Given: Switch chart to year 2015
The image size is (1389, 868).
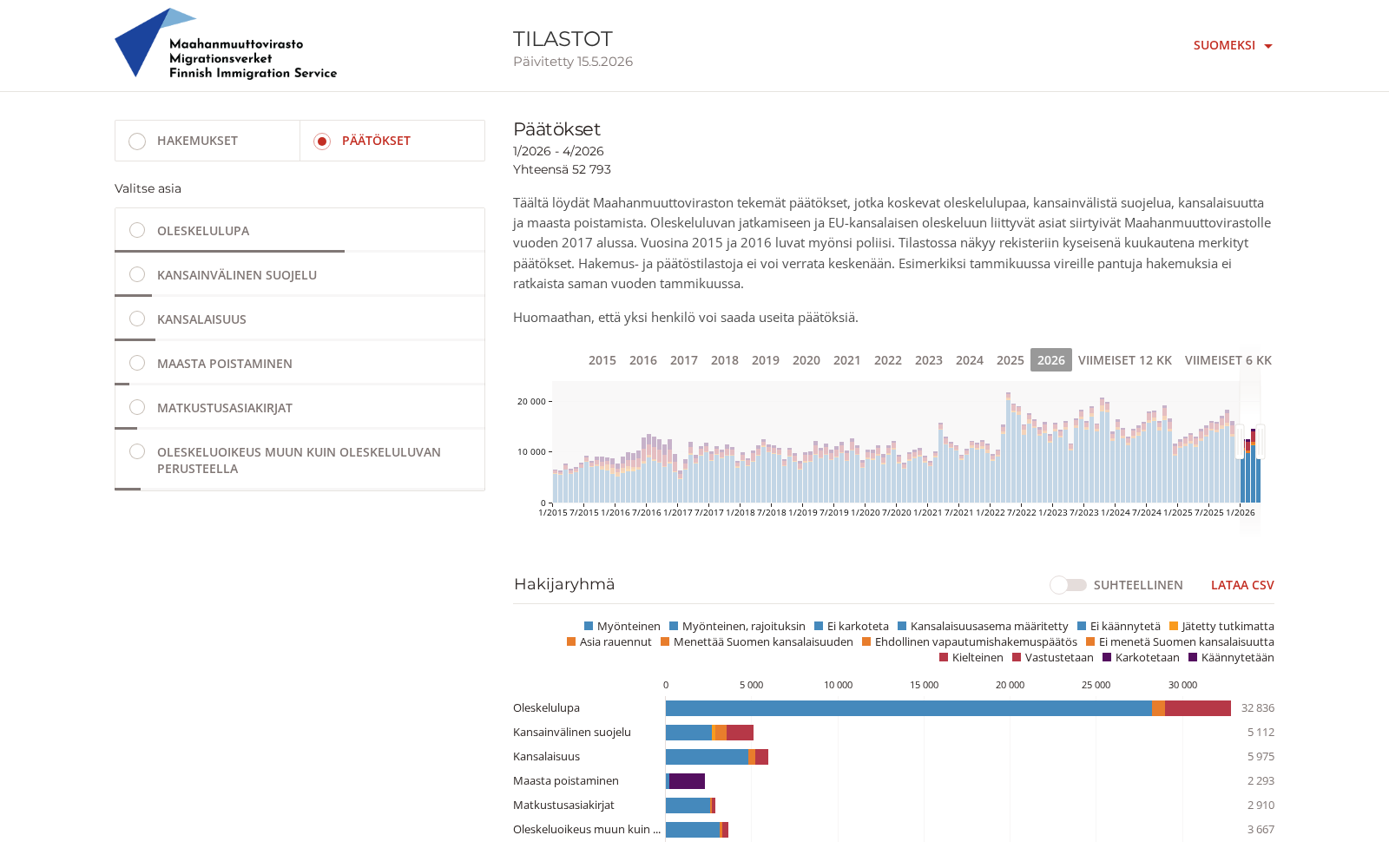Looking at the screenshot, I should [x=602, y=360].
